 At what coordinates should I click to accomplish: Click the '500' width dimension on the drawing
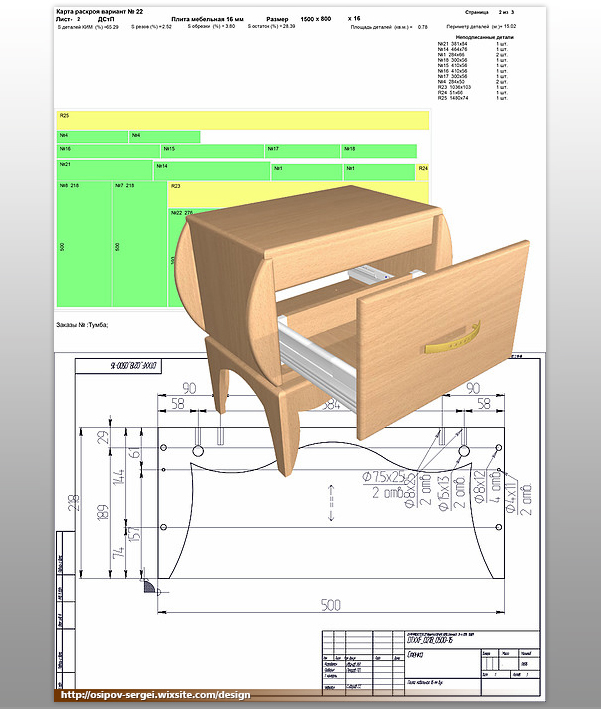click(x=331, y=605)
